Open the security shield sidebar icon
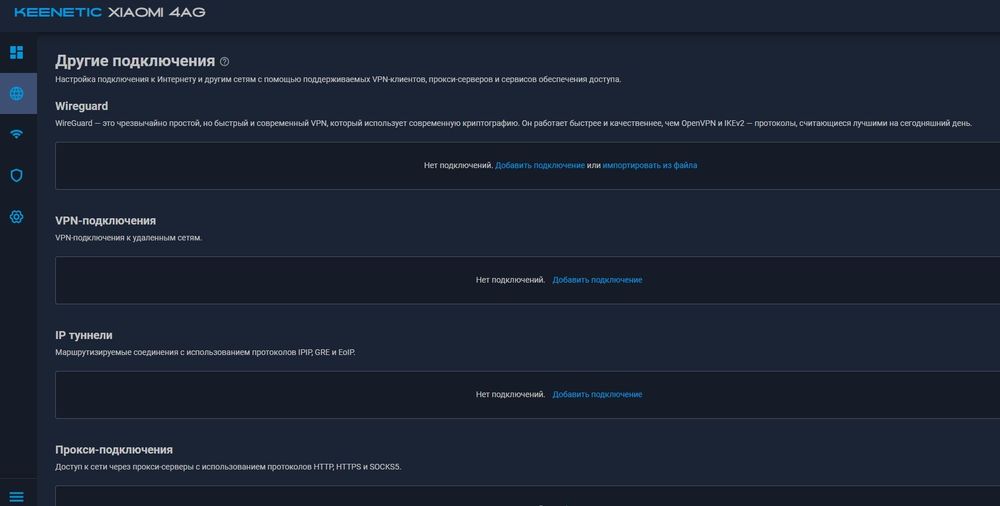 click(16, 175)
